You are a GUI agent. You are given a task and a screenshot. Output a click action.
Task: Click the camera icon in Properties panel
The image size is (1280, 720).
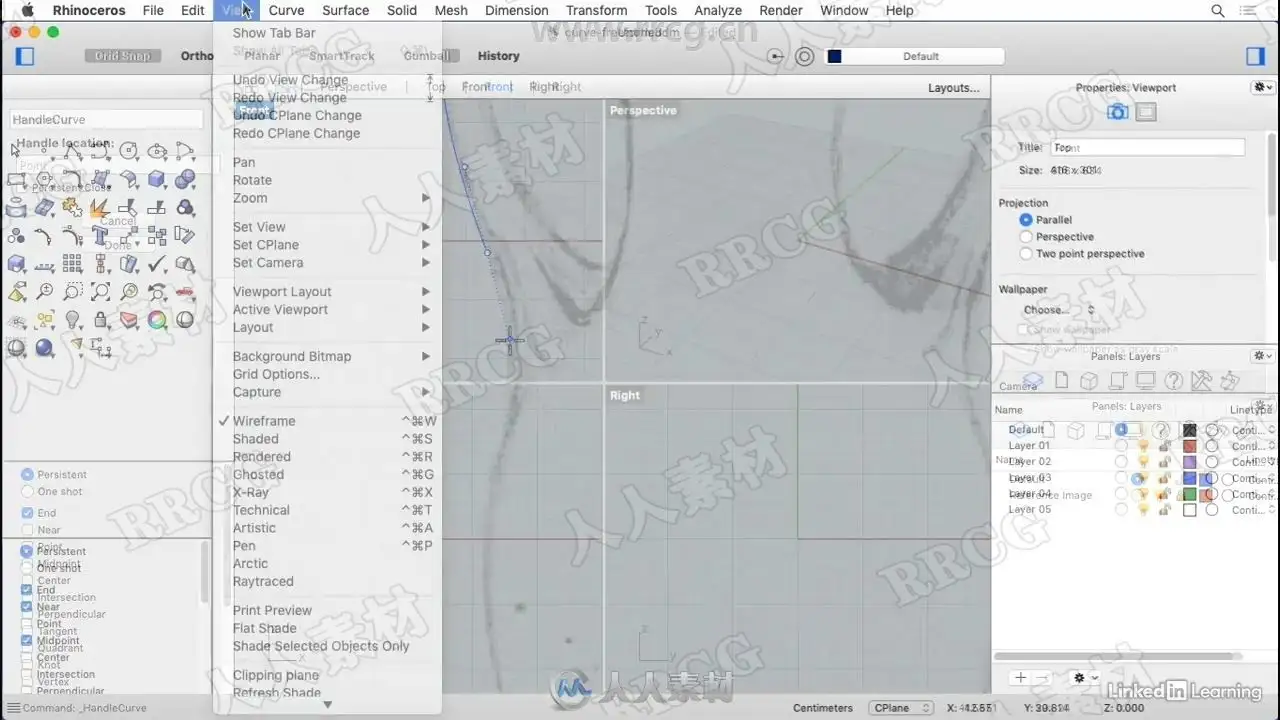point(1117,112)
